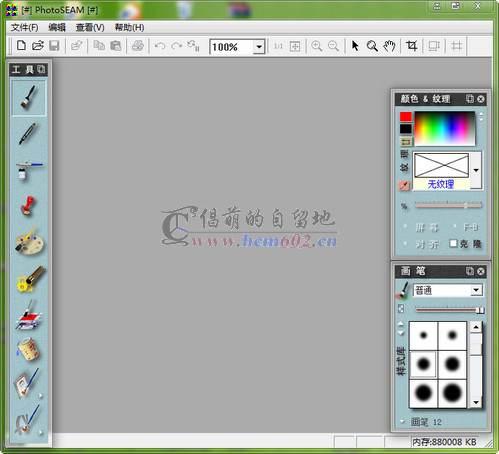Select the pen tool in the toolbox

pyautogui.click(x=28, y=133)
